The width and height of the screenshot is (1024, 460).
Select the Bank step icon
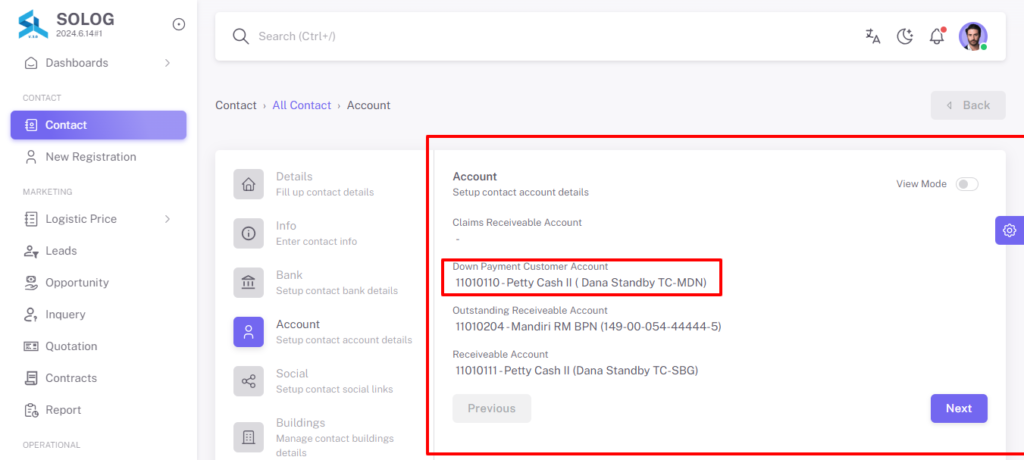249,283
